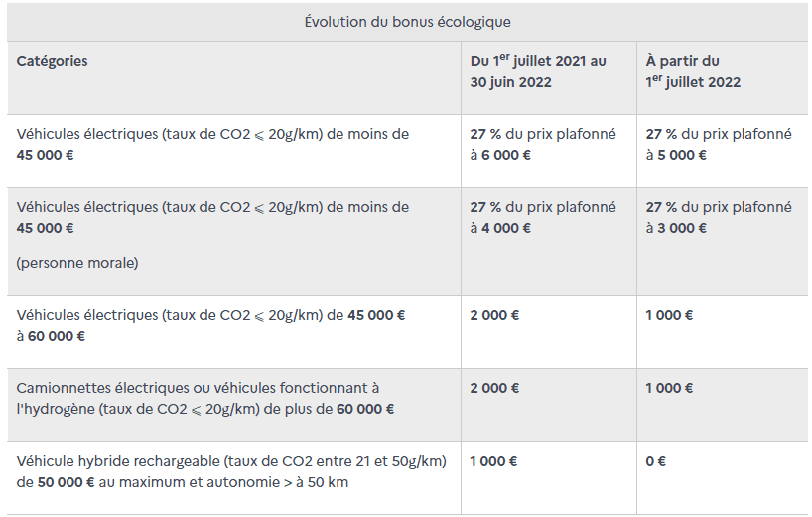
Task: Click 2 000 € bonus for 45 000–60 000 € vehicles
Action: (x=495, y=315)
